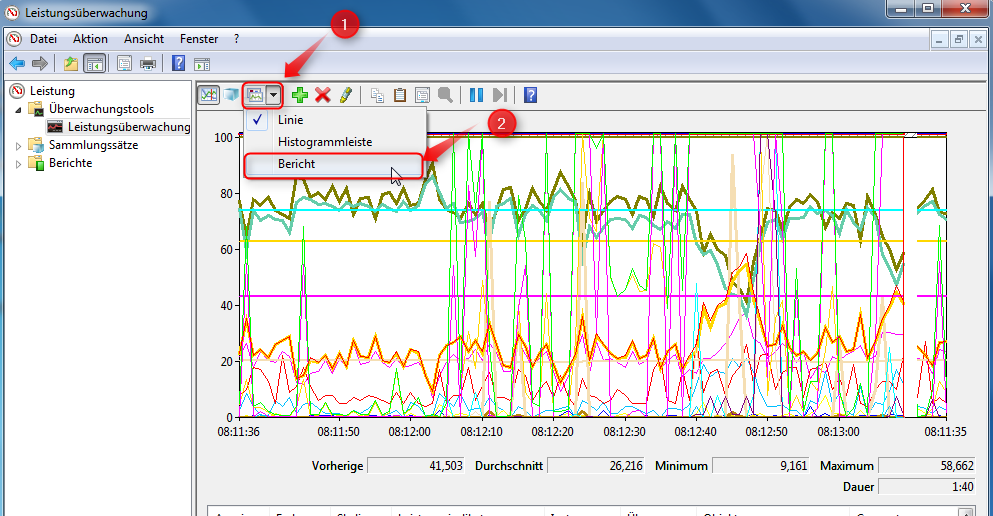Viewport: 993px width, 516px height.
Task: Click the copy properties icon
Action: [x=377, y=95]
